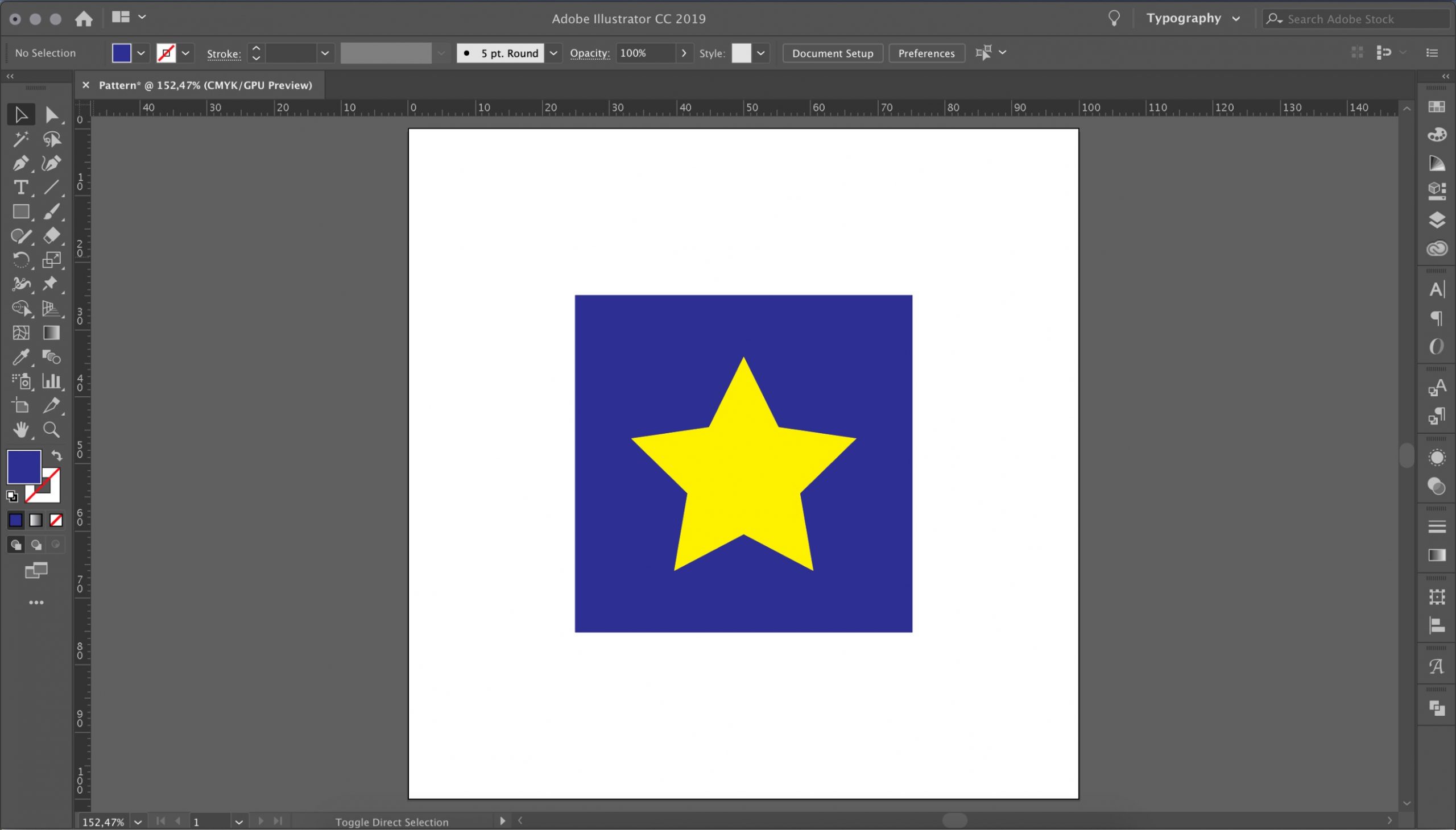
Task: Select the Pen tool
Action: tap(20, 164)
